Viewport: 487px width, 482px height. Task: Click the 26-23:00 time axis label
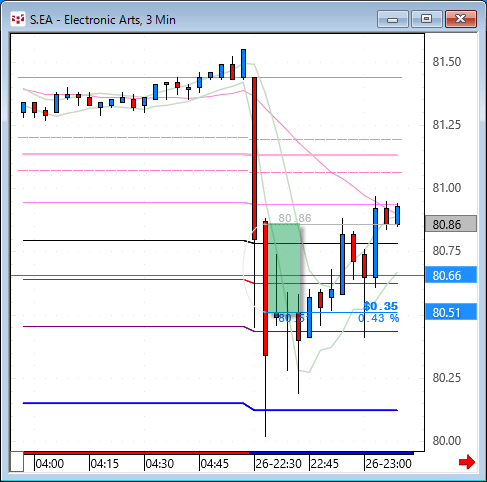point(389,464)
